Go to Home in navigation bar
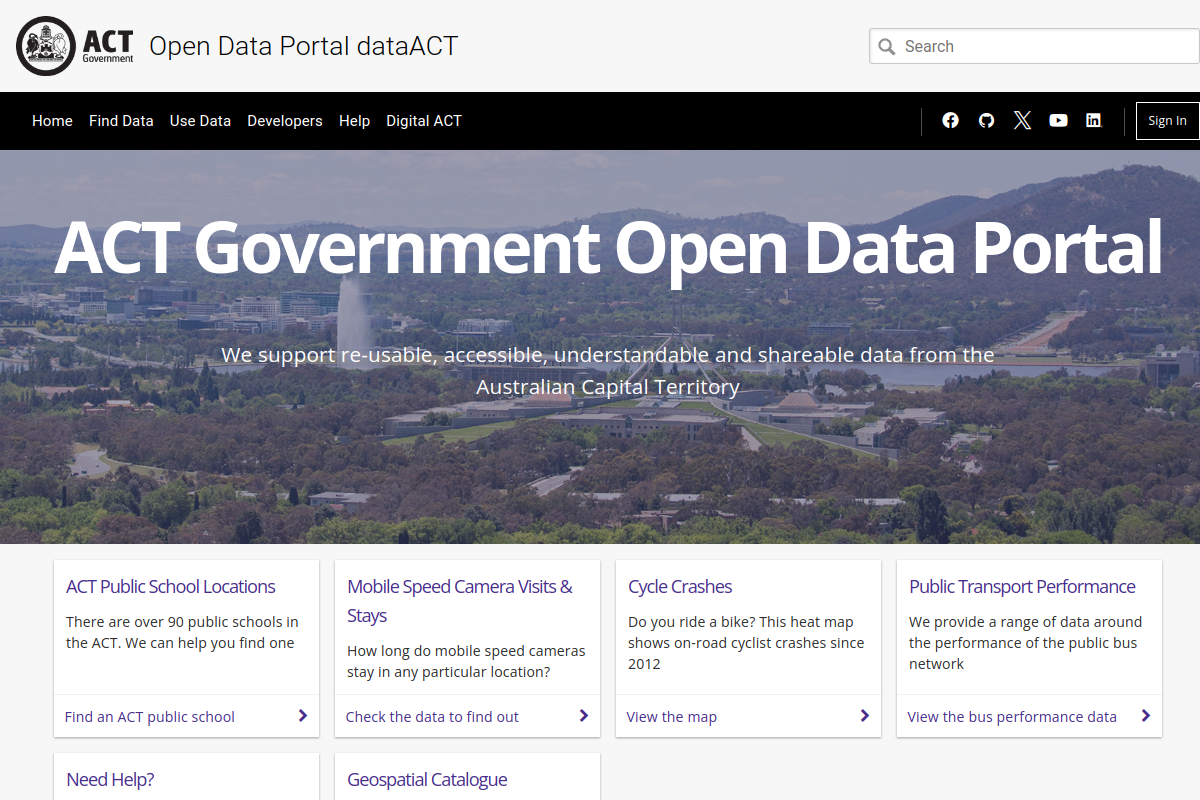The width and height of the screenshot is (1200, 800). [x=52, y=121]
